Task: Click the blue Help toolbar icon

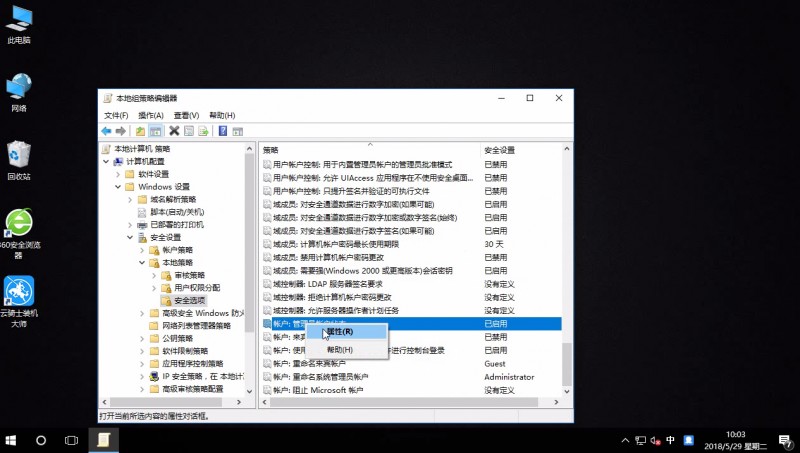Action: [222, 131]
